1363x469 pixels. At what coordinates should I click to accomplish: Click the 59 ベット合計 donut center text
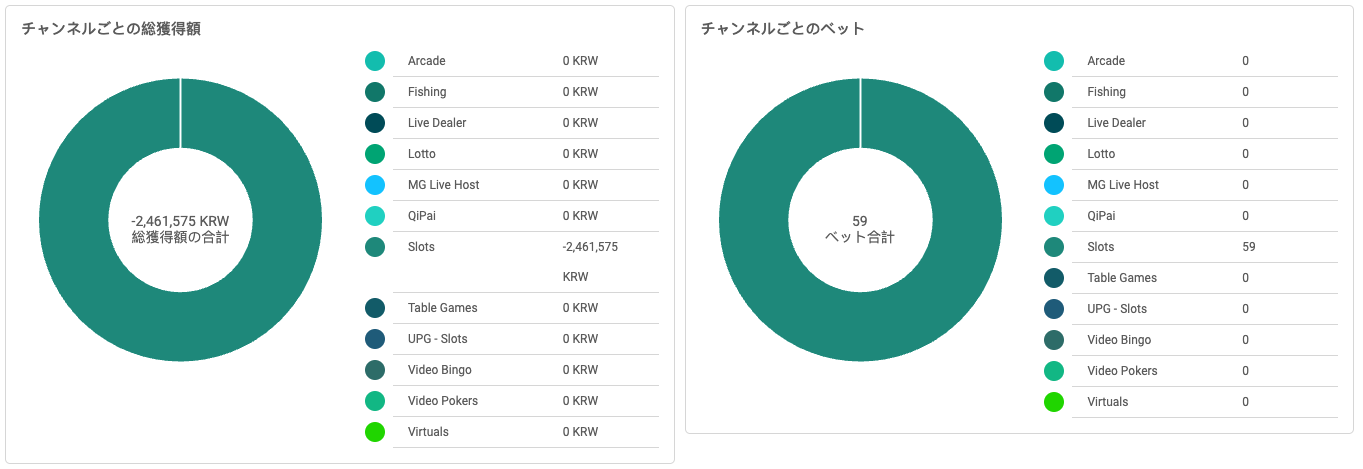(860, 229)
